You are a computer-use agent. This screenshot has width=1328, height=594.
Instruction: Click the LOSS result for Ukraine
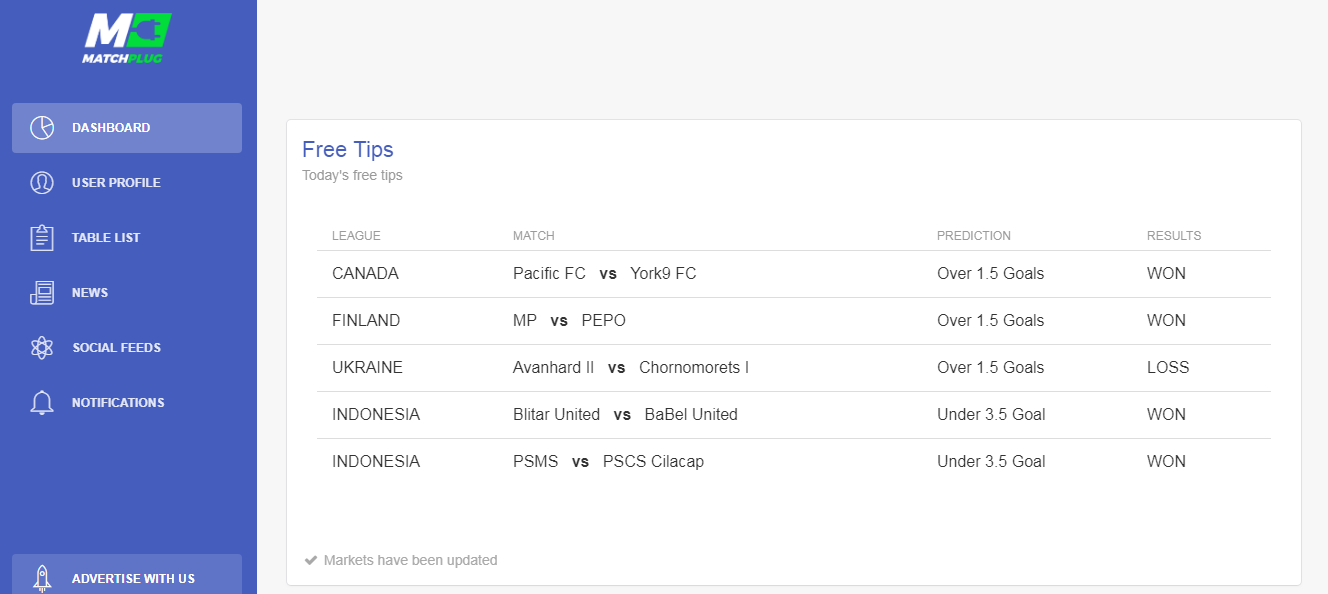pos(1168,368)
